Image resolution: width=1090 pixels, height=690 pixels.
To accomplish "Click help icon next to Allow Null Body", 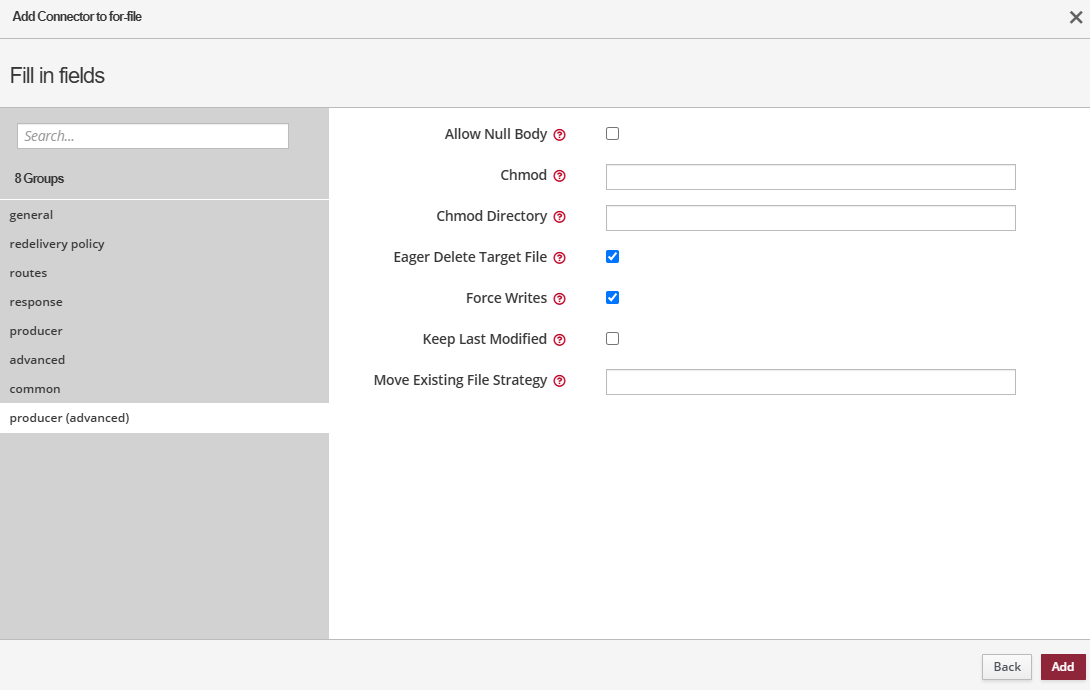I will click(560, 135).
